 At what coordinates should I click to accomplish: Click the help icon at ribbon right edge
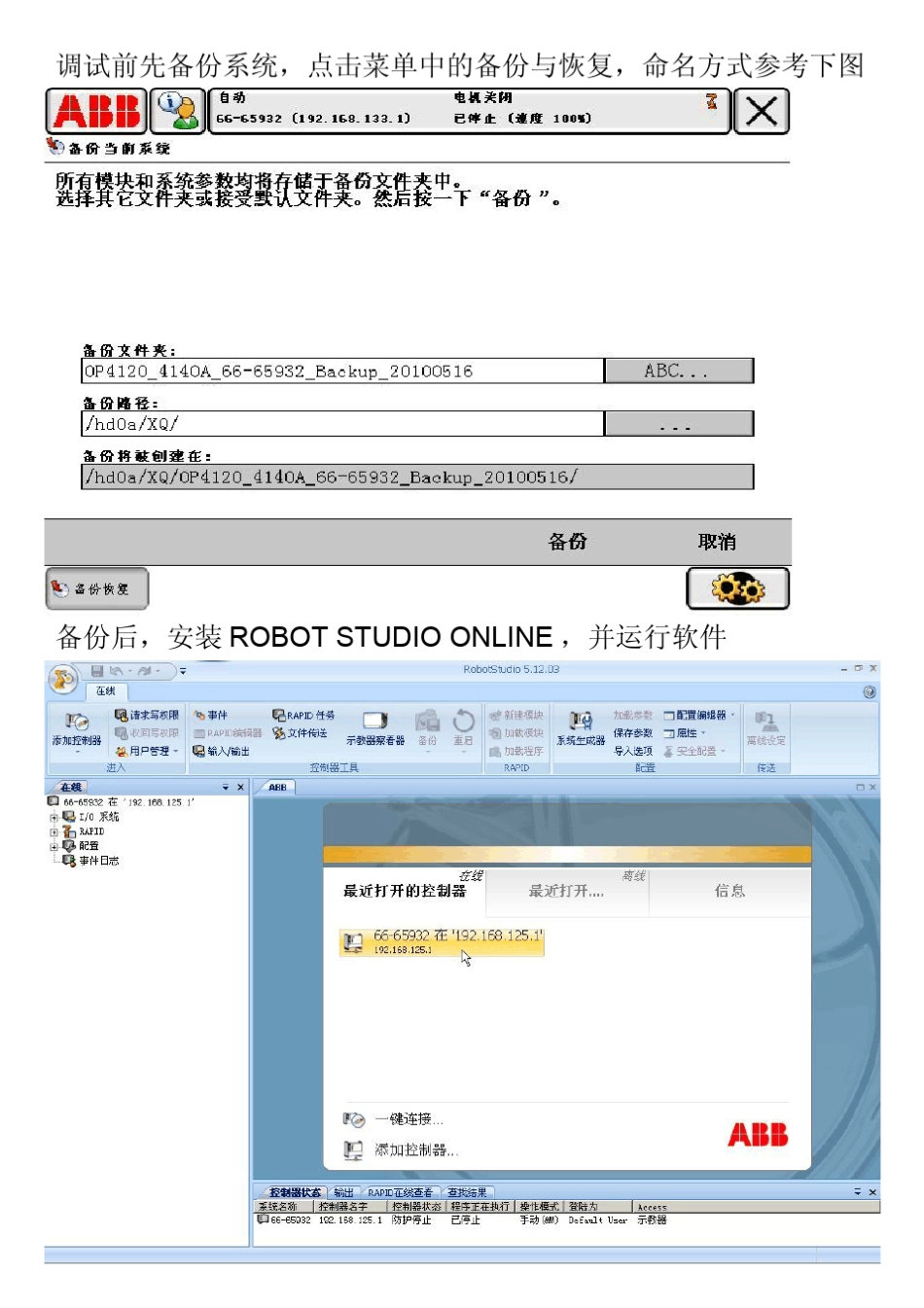870,691
